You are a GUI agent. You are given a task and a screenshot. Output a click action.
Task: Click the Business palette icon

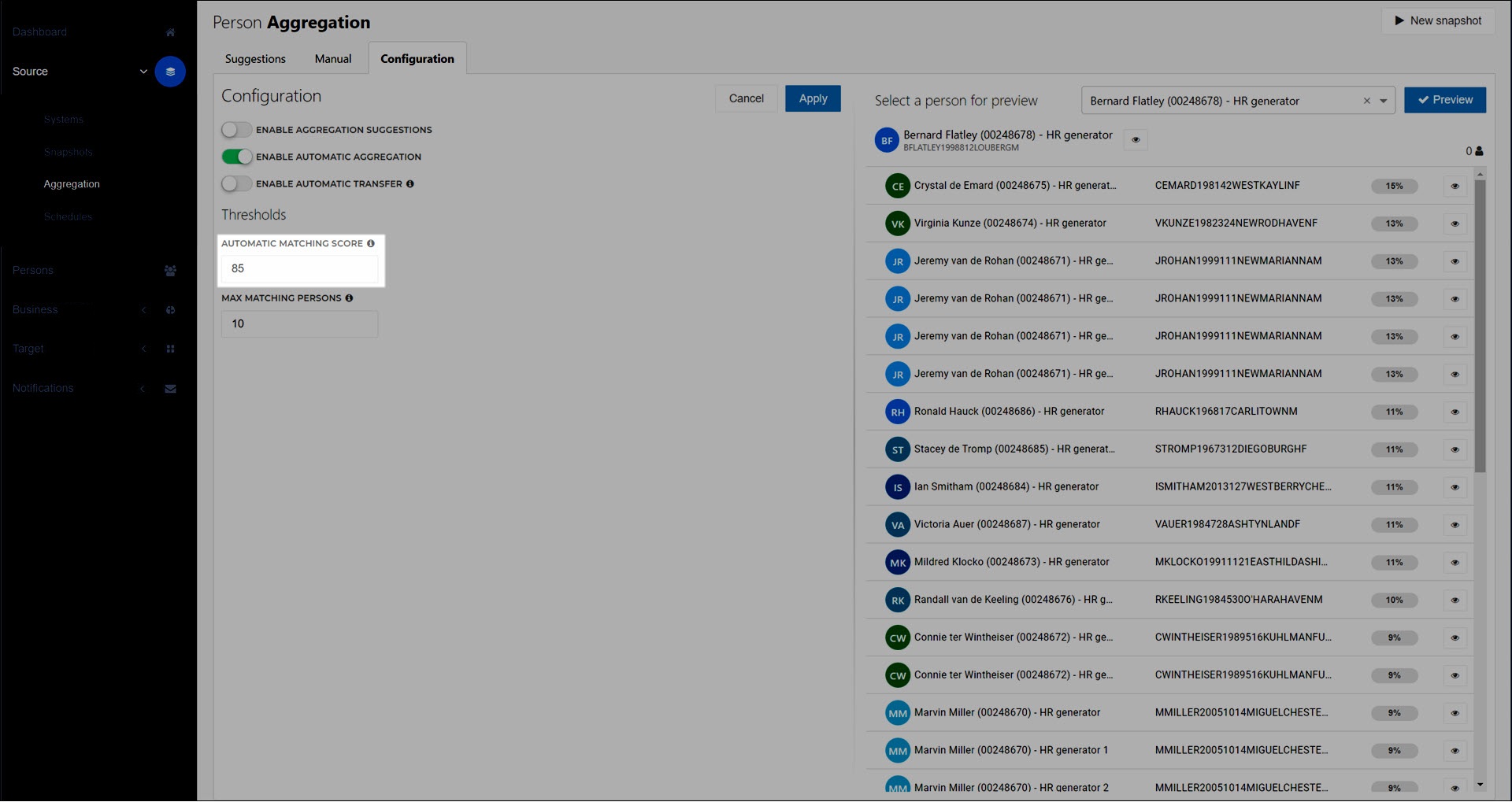[x=170, y=310]
